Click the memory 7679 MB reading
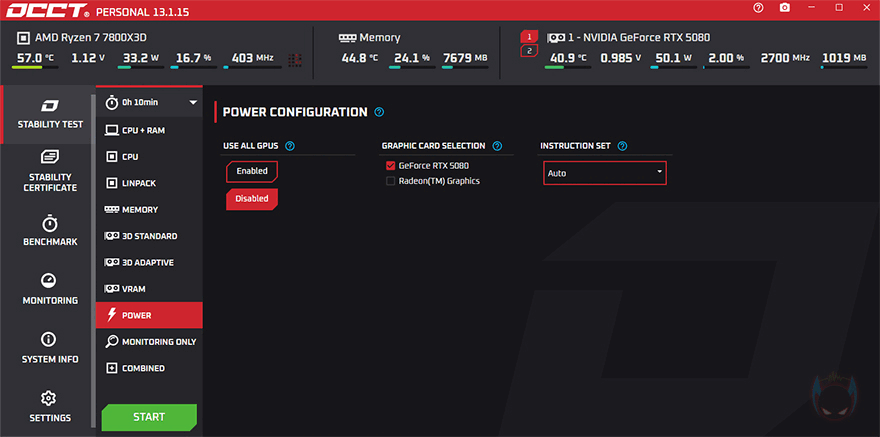Viewport: 880px width, 437px height. pyautogui.click(x=465, y=57)
